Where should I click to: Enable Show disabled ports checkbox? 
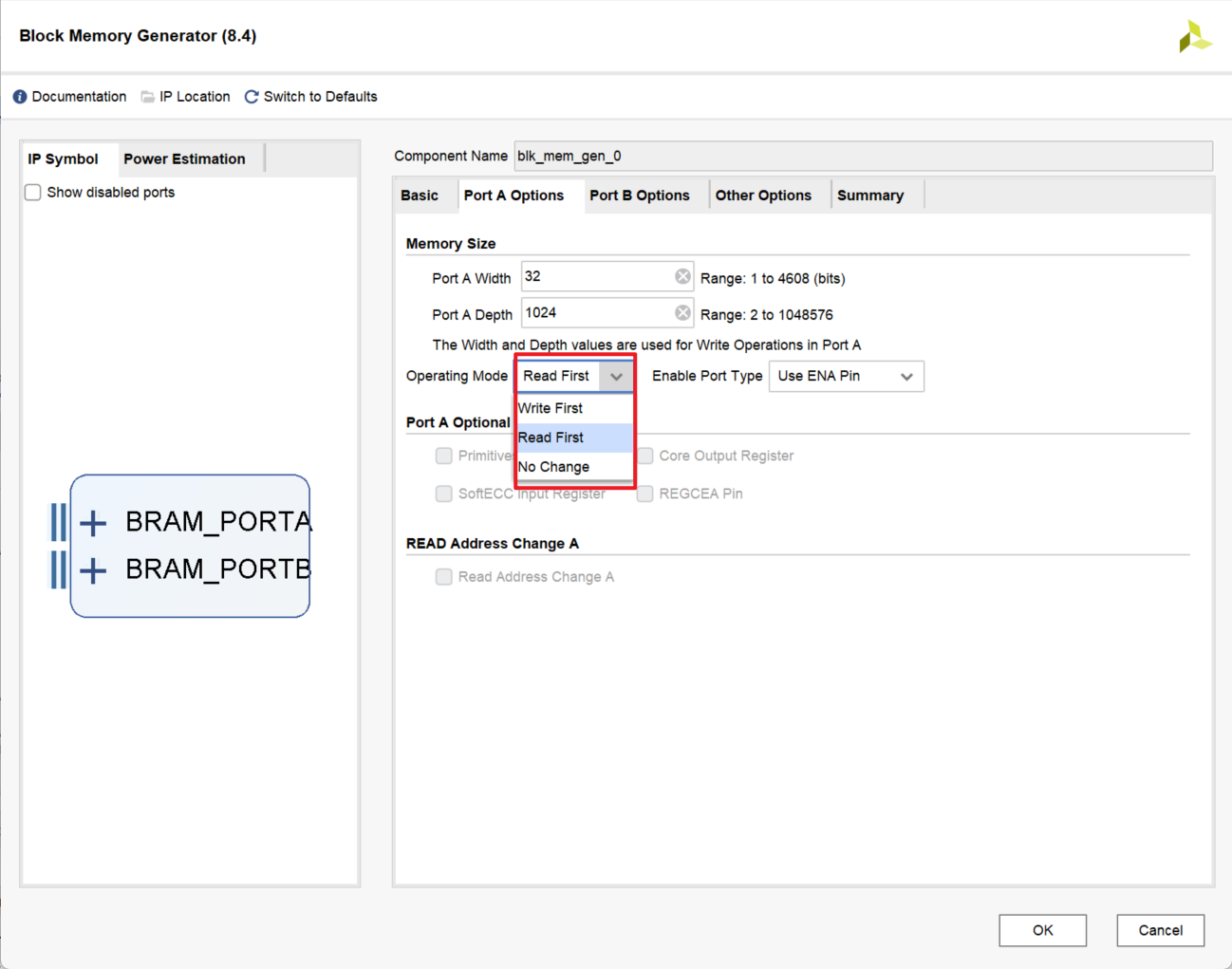point(33,193)
